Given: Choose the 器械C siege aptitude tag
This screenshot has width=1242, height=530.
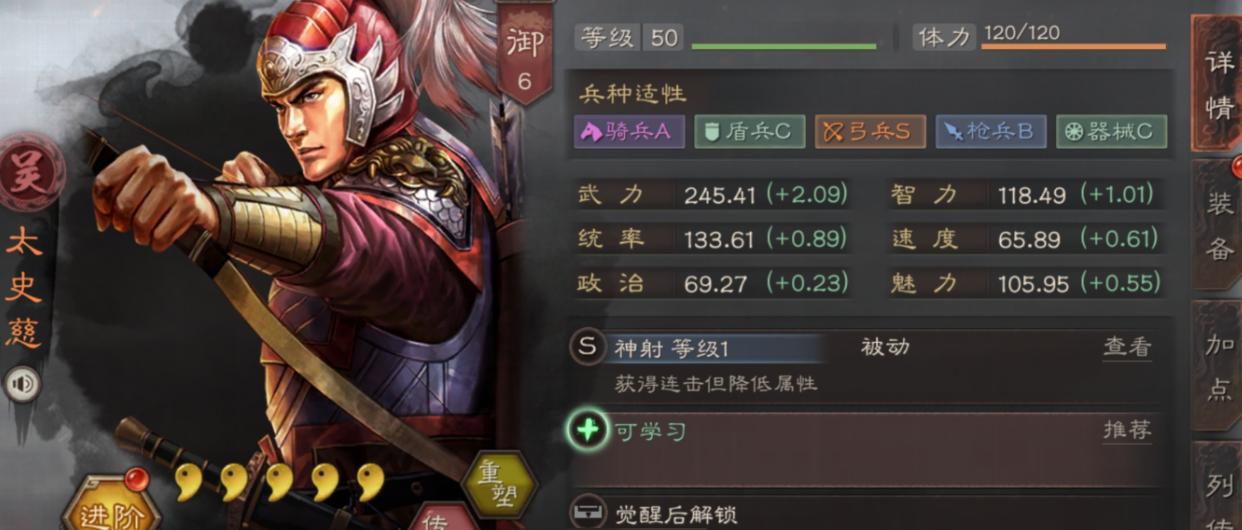Looking at the screenshot, I should coord(1111,131).
